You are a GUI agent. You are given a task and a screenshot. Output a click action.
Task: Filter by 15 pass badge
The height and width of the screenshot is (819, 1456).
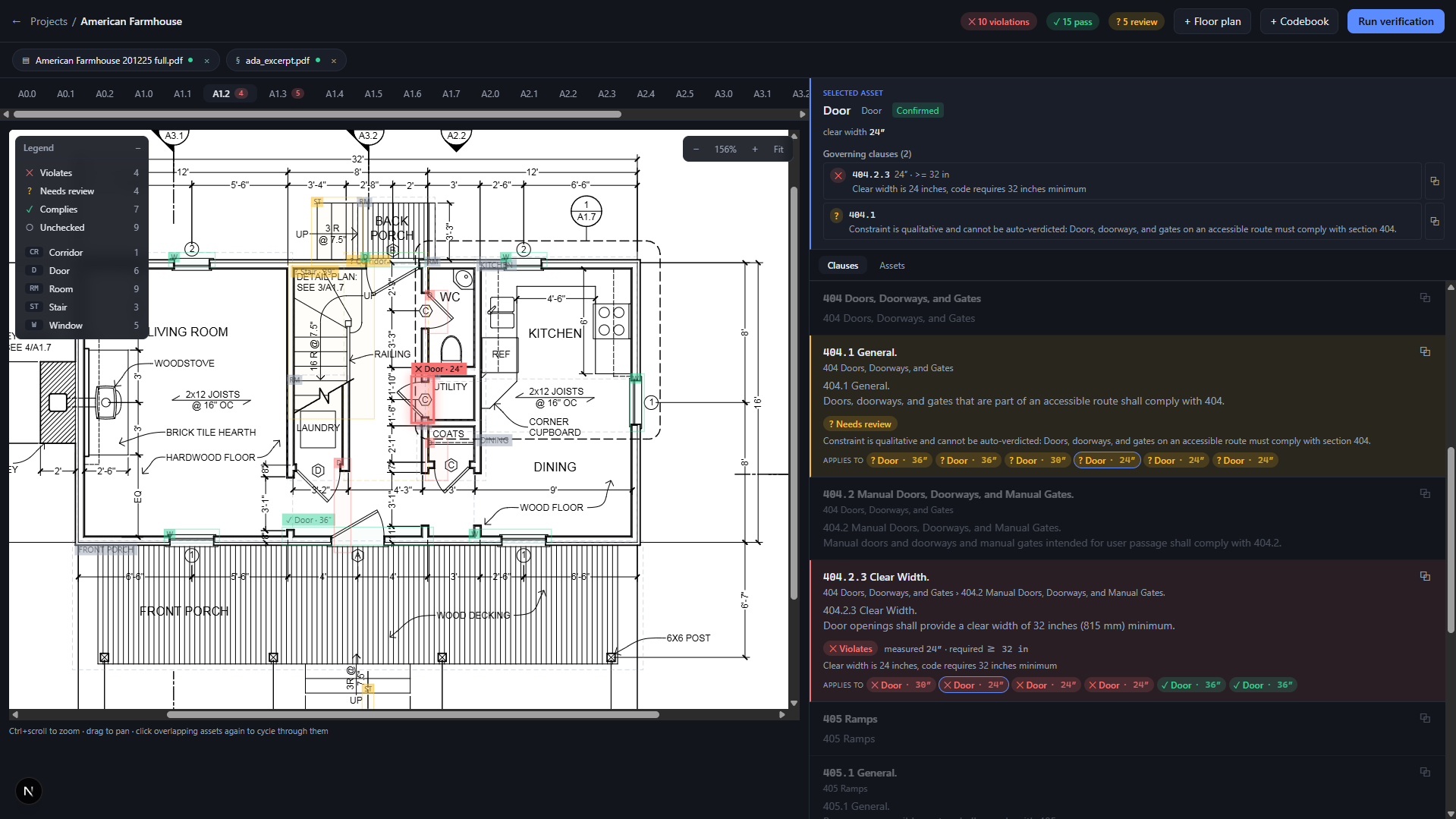pyautogui.click(x=1072, y=21)
